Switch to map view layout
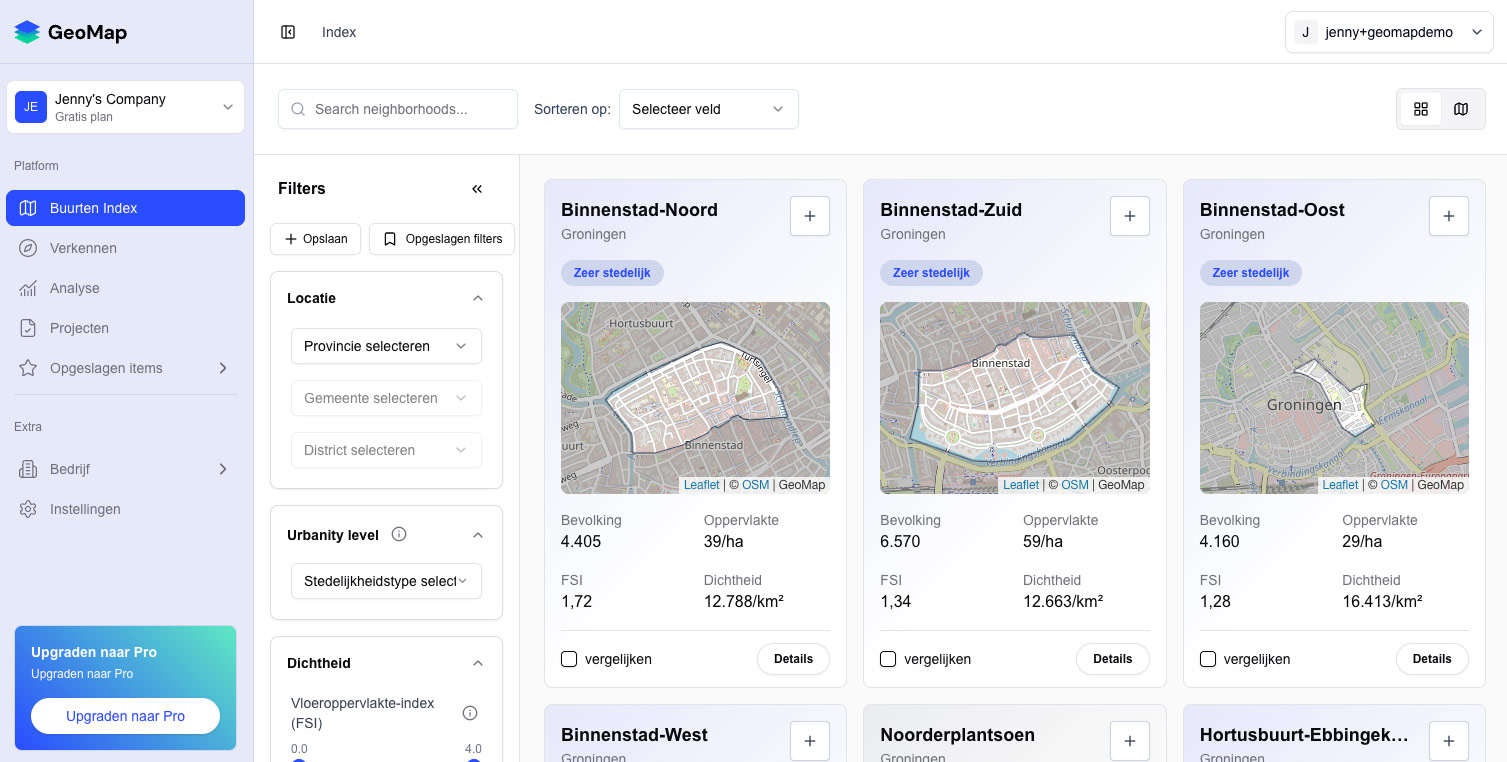Image resolution: width=1507 pixels, height=762 pixels. coord(1460,108)
